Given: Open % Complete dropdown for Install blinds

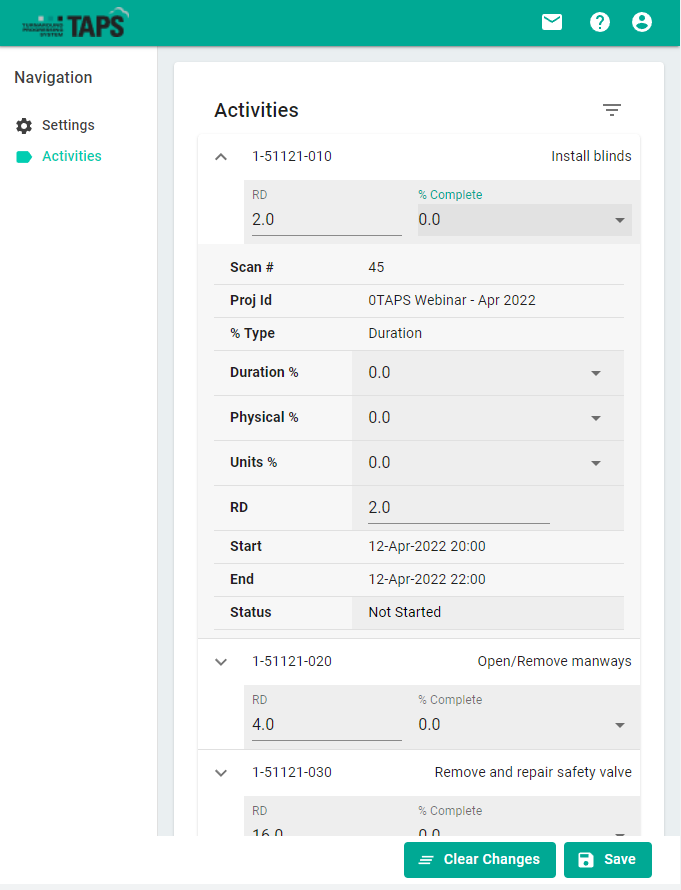Looking at the screenshot, I should (x=524, y=220).
